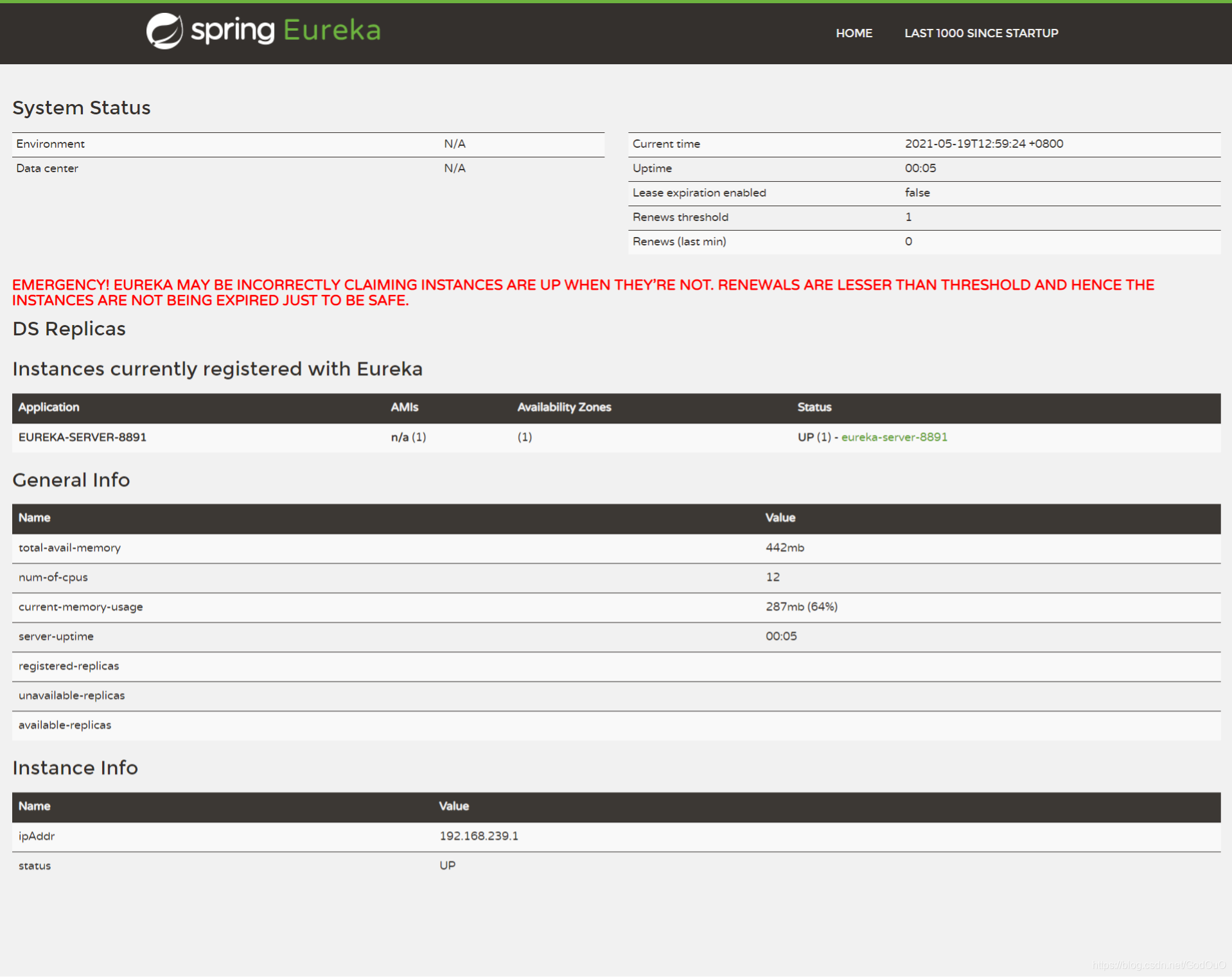The width and height of the screenshot is (1232, 977).
Task: Click the unavailable-replicas row name
Action: 71,695
